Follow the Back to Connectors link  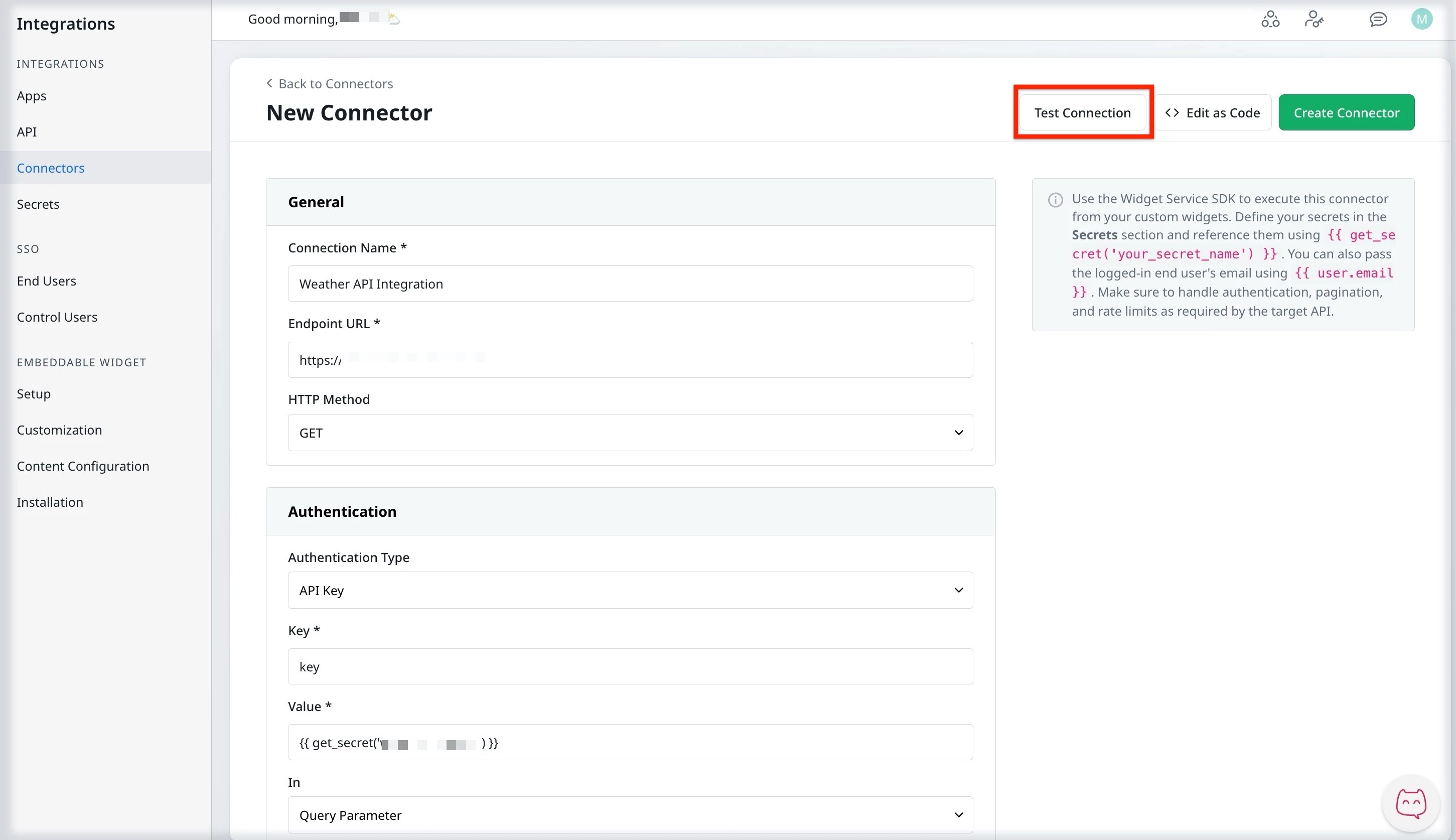[336, 83]
